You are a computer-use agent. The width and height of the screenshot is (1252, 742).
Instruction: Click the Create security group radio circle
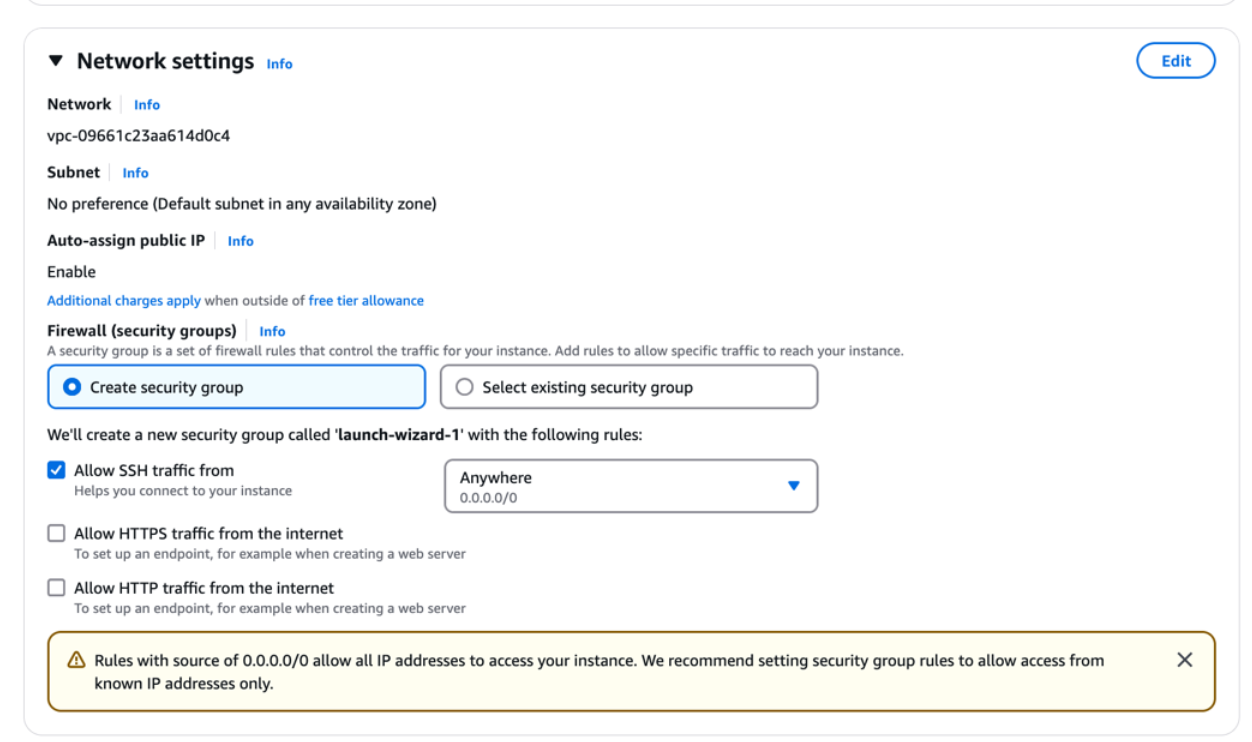[72, 387]
